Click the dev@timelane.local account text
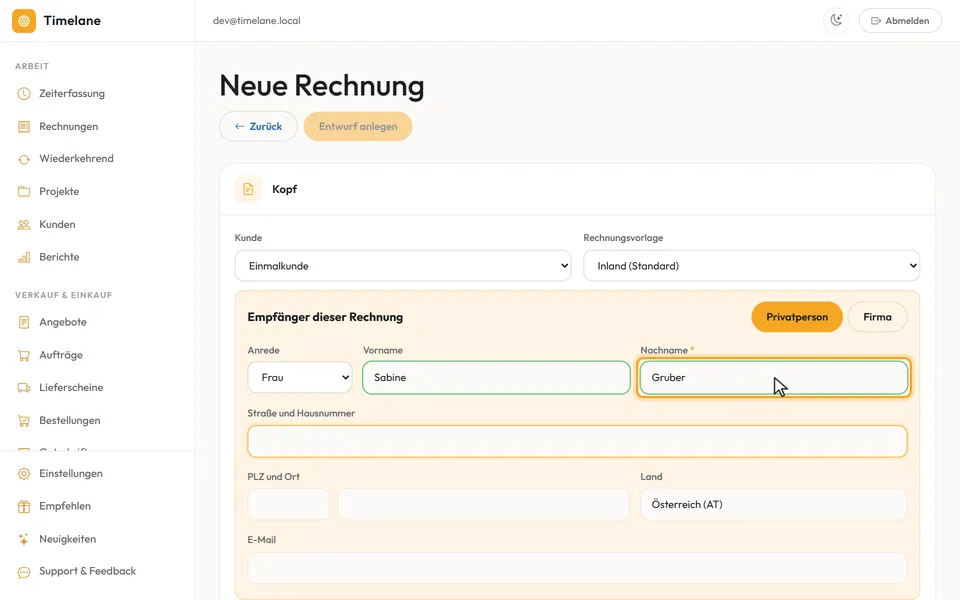The image size is (960, 600). point(257,21)
